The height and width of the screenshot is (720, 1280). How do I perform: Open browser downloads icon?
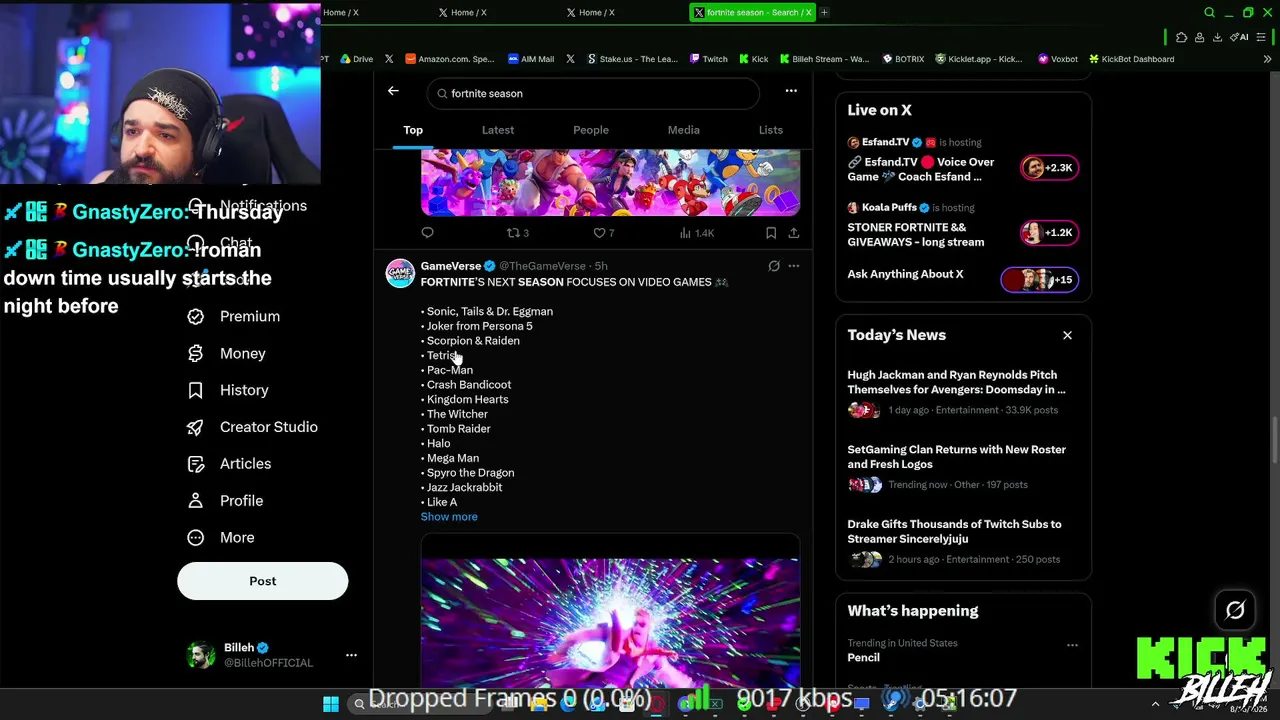(1217, 38)
